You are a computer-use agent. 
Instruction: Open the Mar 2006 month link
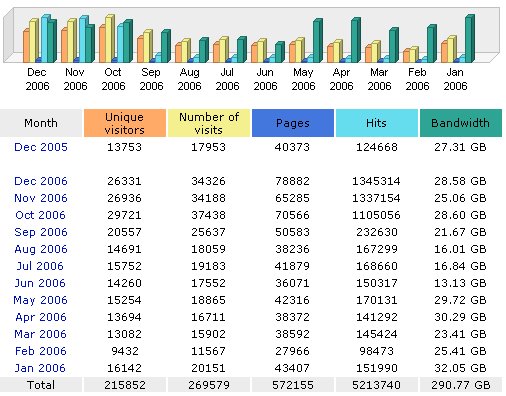point(40,334)
